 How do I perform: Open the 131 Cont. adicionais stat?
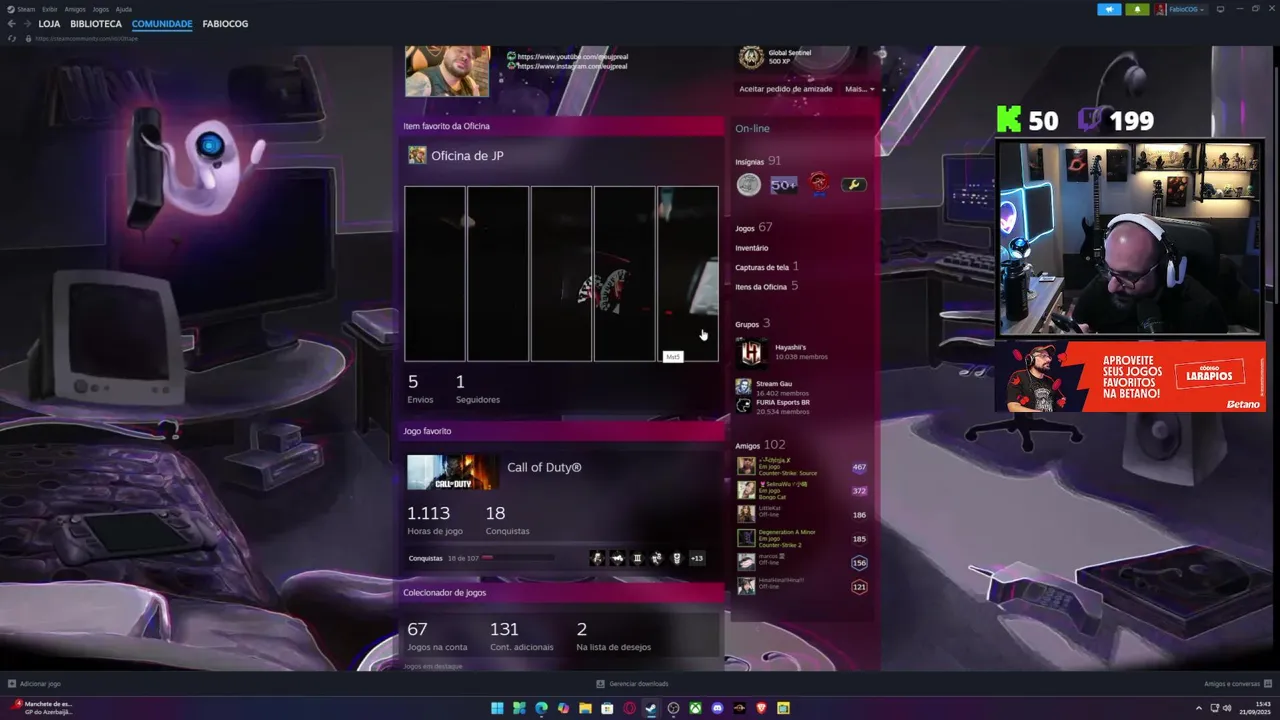click(x=521, y=636)
